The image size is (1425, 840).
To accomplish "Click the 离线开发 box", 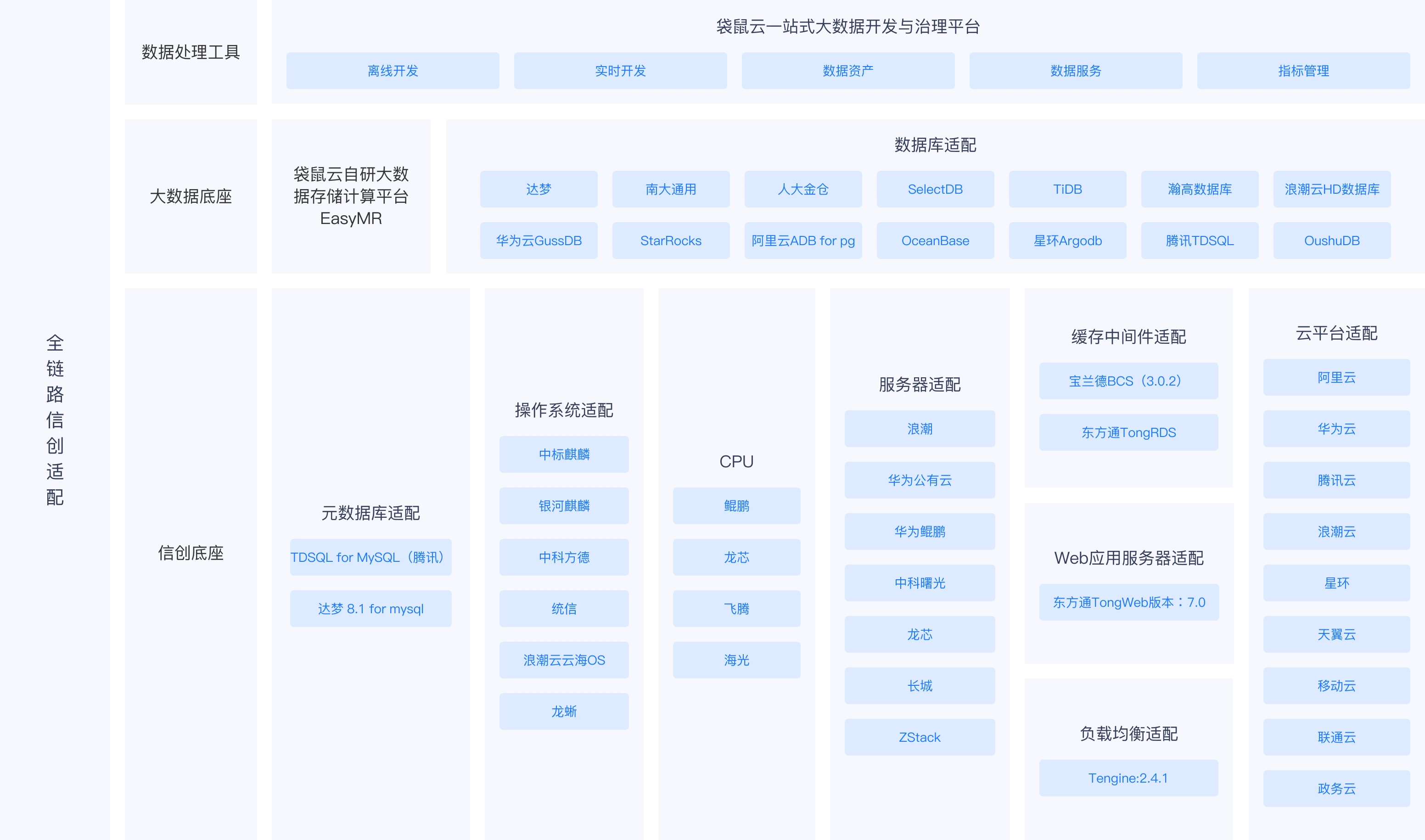I will pyautogui.click(x=393, y=71).
